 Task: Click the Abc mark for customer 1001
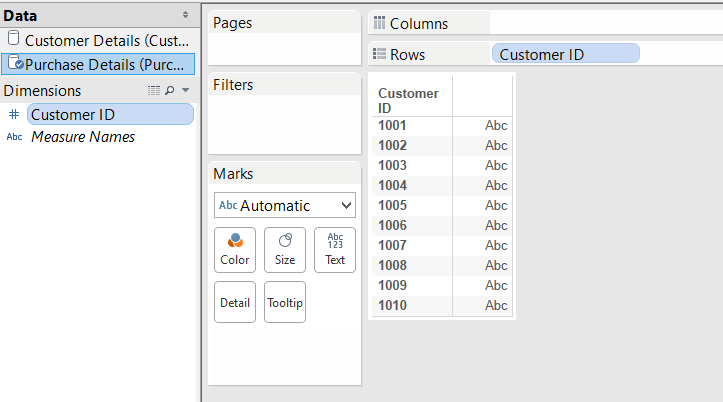(496, 125)
